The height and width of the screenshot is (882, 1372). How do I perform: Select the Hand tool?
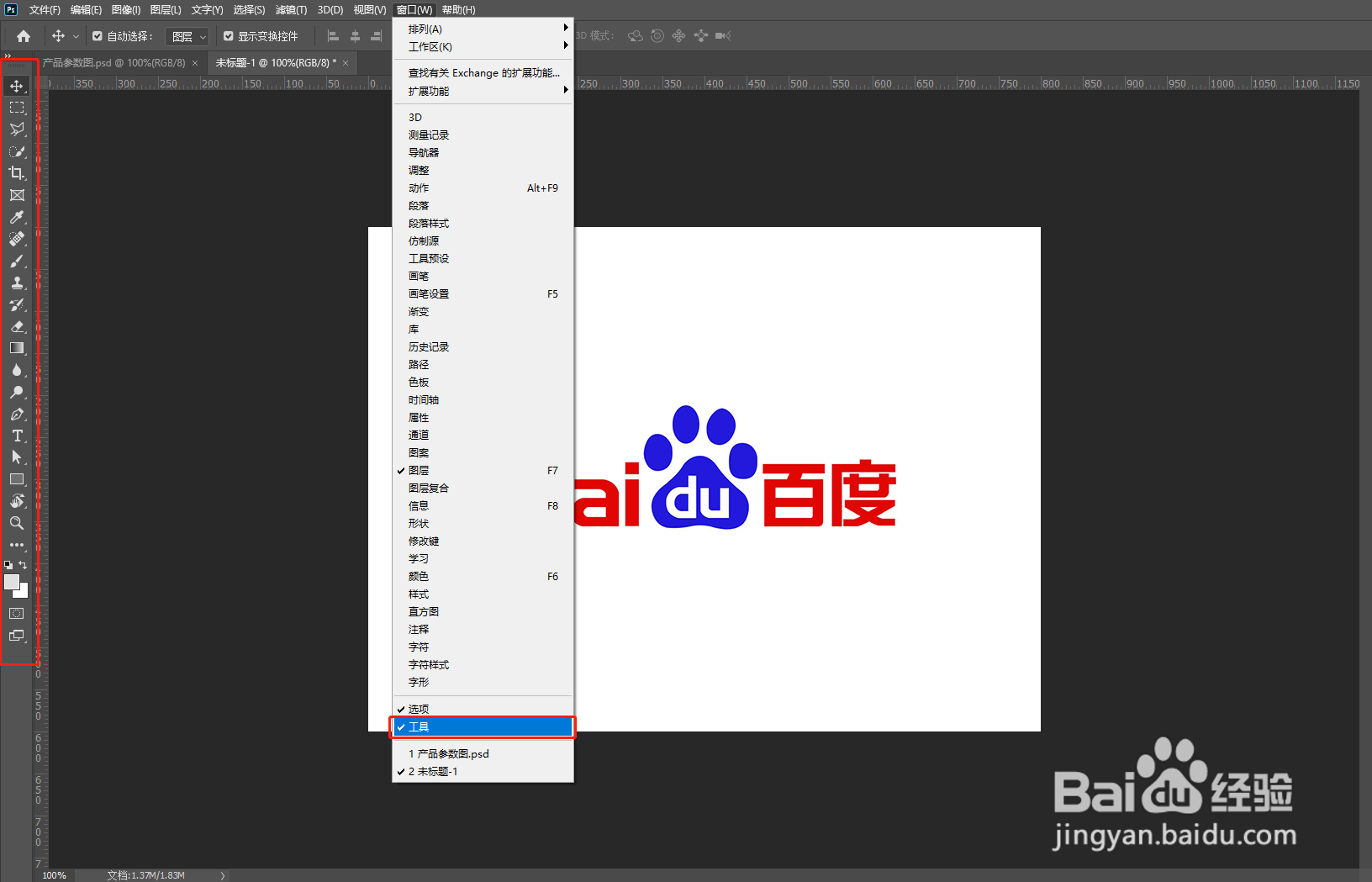coord(17,501)
